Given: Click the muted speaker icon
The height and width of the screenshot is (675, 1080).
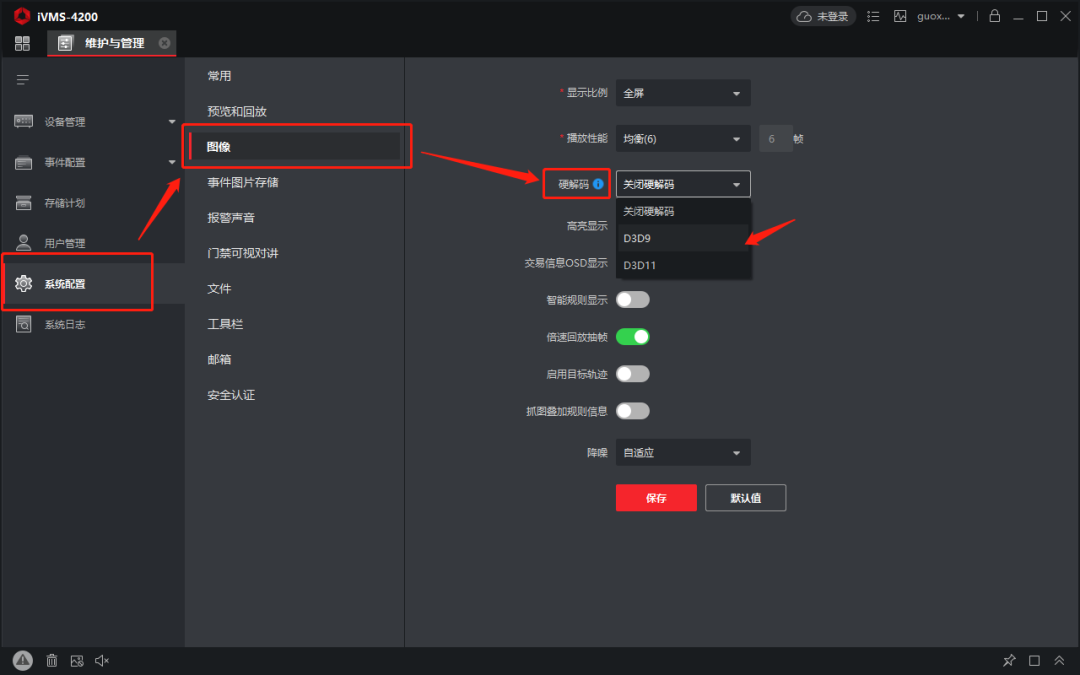Looking at the screenshot, I should [102, 660].
